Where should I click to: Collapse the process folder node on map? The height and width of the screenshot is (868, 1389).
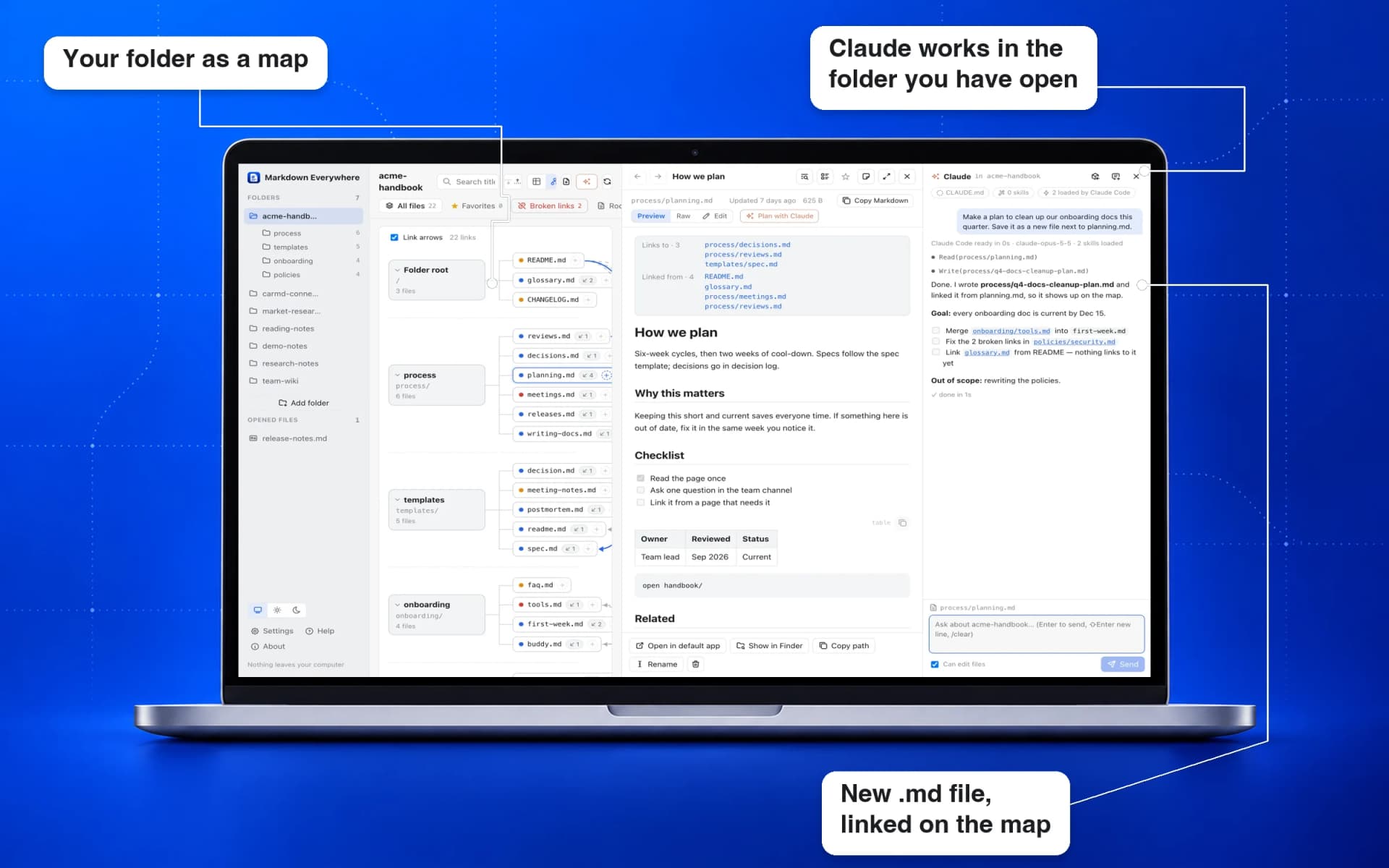pos(397,375)
